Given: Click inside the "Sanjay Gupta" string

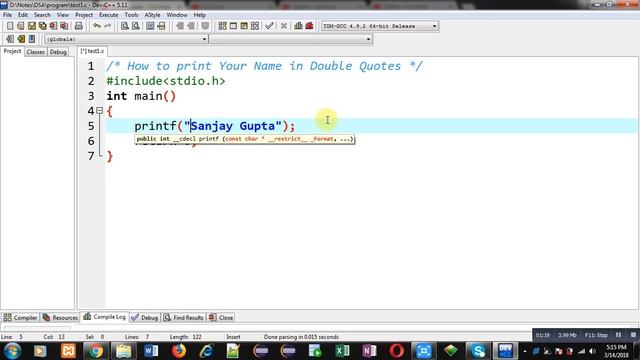Looking at the screenshot, I should pos(233,126).
